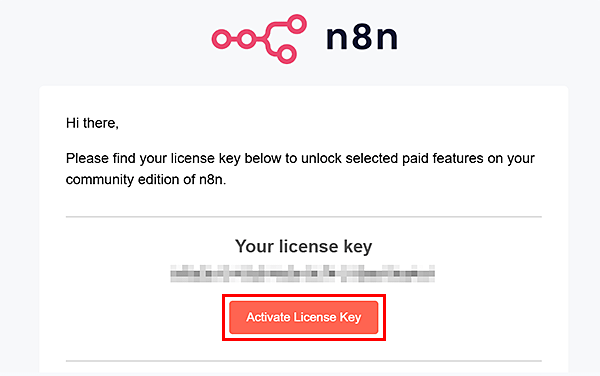Click the branching connector in the n8n logo

271,39
